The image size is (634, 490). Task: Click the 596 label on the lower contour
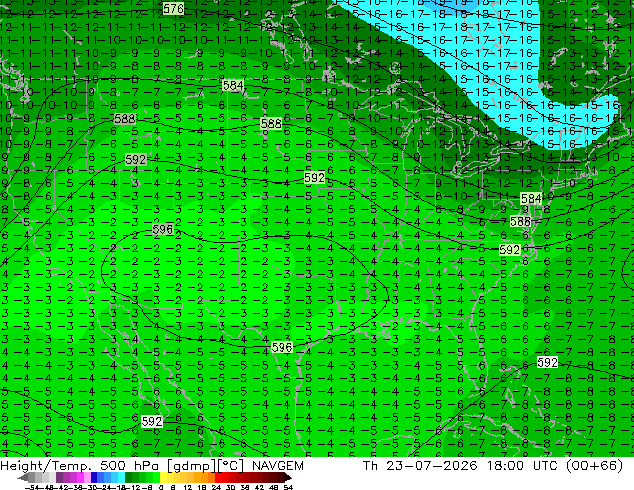281,347
